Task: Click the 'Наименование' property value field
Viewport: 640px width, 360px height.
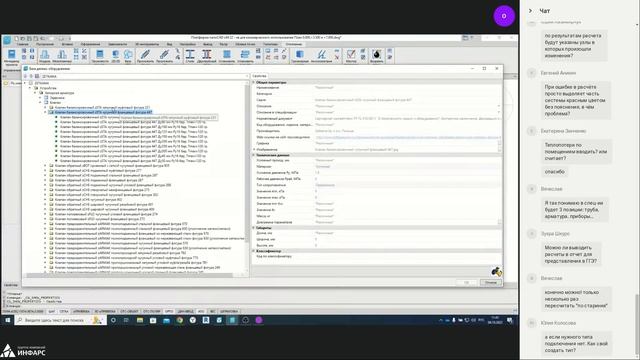Action: tap(407, 87)
